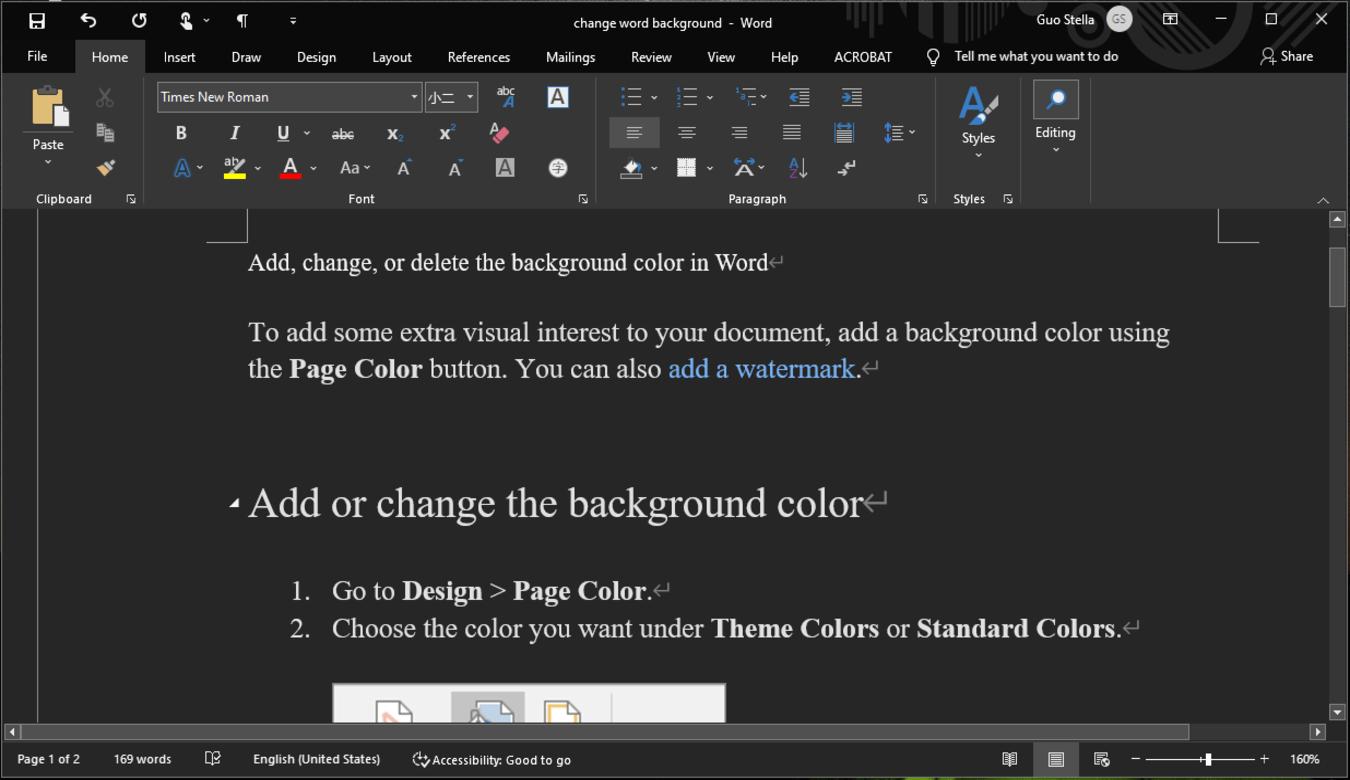
Task: Open the Paste options arrow
Action: pos(48,161)
